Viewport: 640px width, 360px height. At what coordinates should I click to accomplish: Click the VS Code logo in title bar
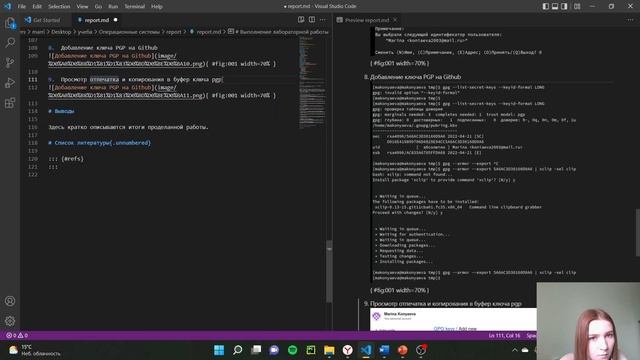(x=7, y=6)
